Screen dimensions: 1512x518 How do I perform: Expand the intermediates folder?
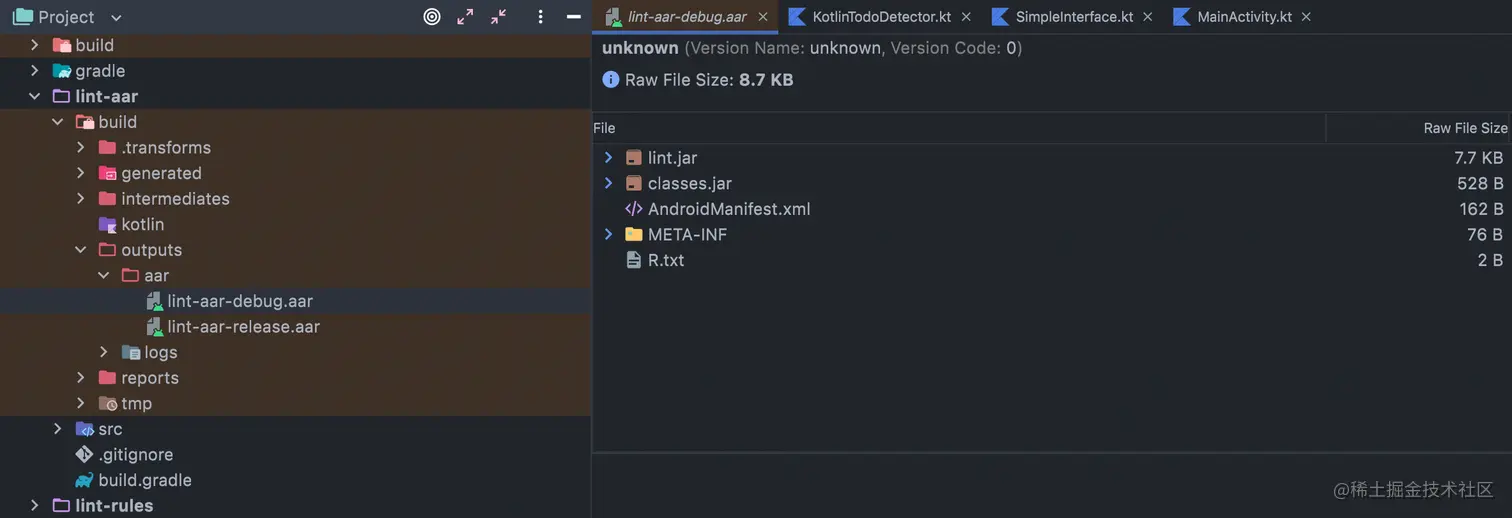pos(81,199)
